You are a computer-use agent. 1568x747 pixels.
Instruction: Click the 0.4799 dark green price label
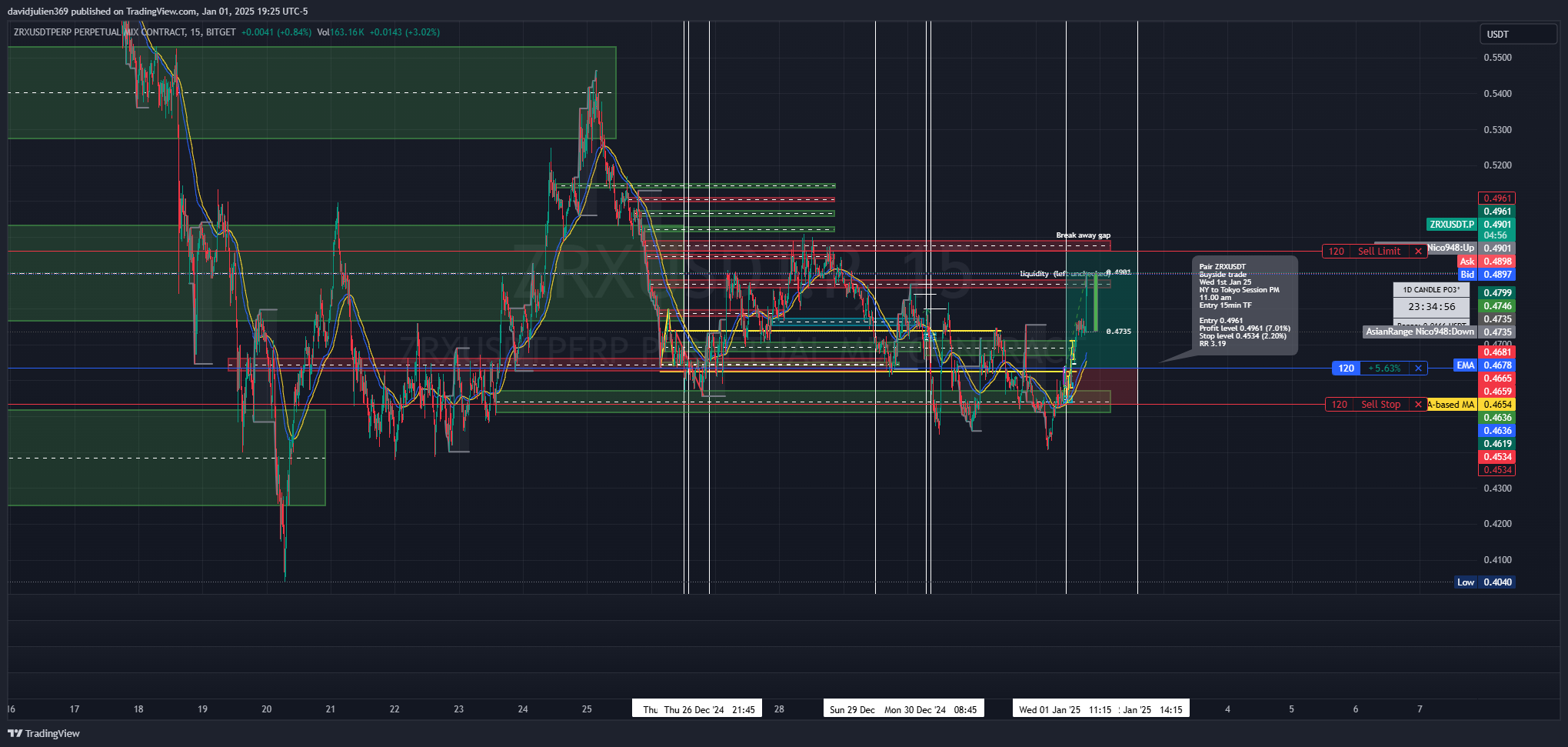1496,293
